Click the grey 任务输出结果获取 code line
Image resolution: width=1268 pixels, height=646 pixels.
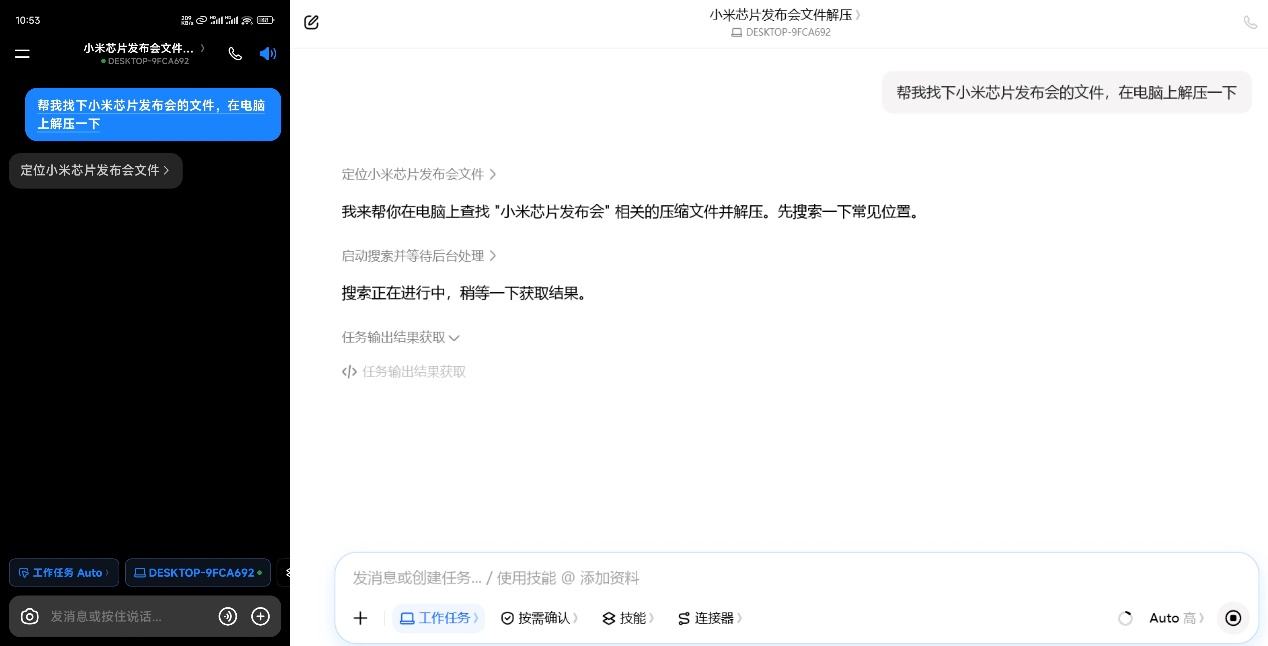point(404,372)
